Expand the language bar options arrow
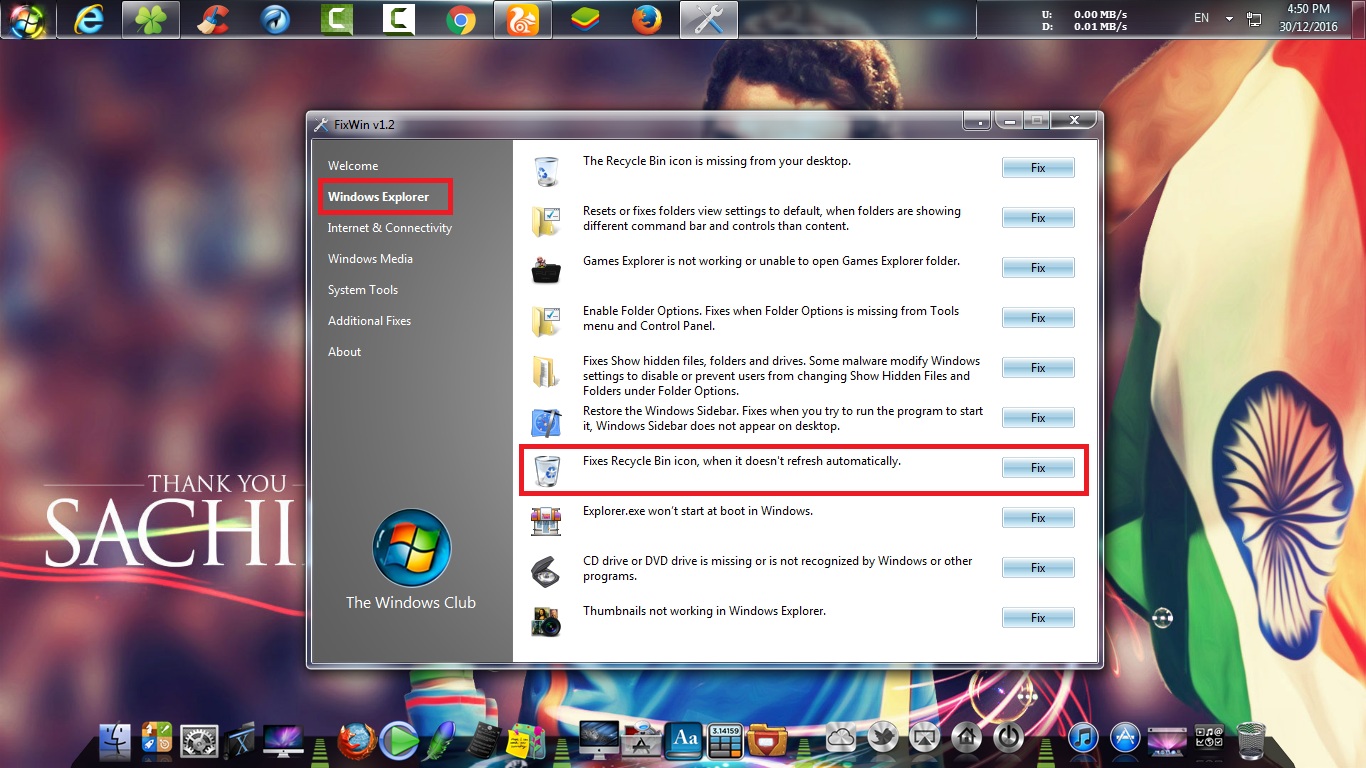1366x768 pixels. coord(1229,19)
